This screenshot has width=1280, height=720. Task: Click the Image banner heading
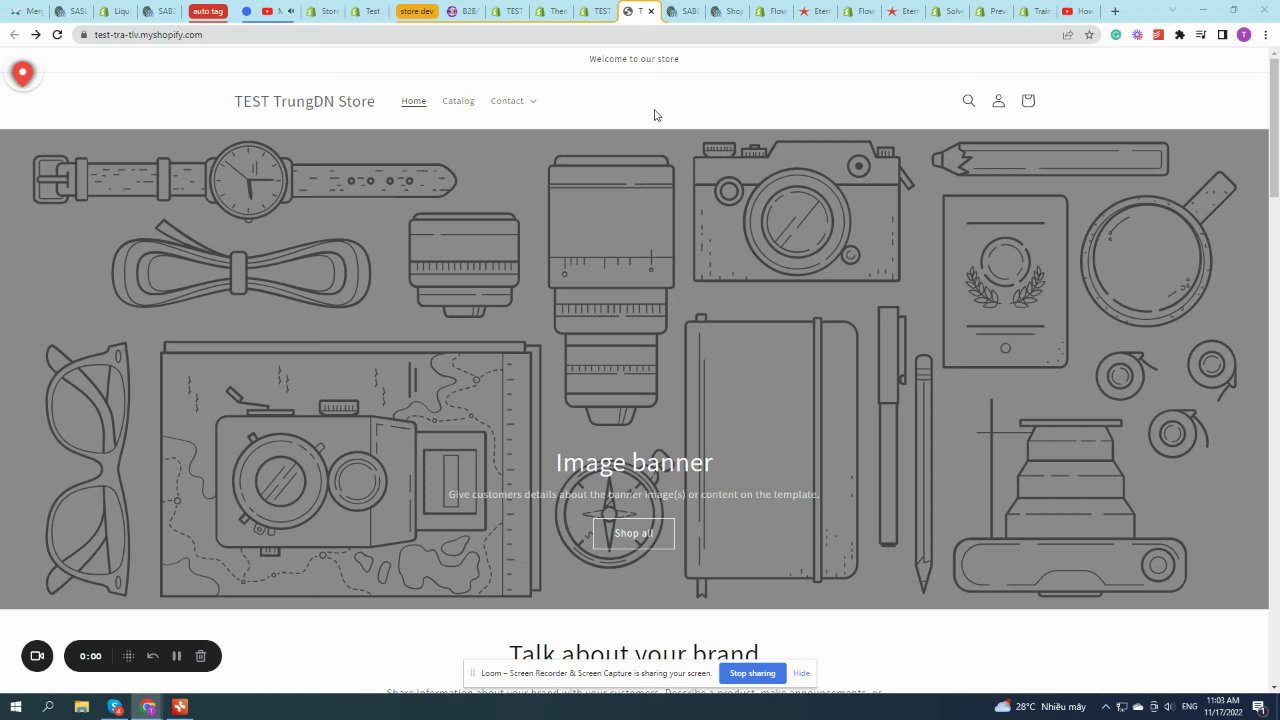(x=634, y=462)
